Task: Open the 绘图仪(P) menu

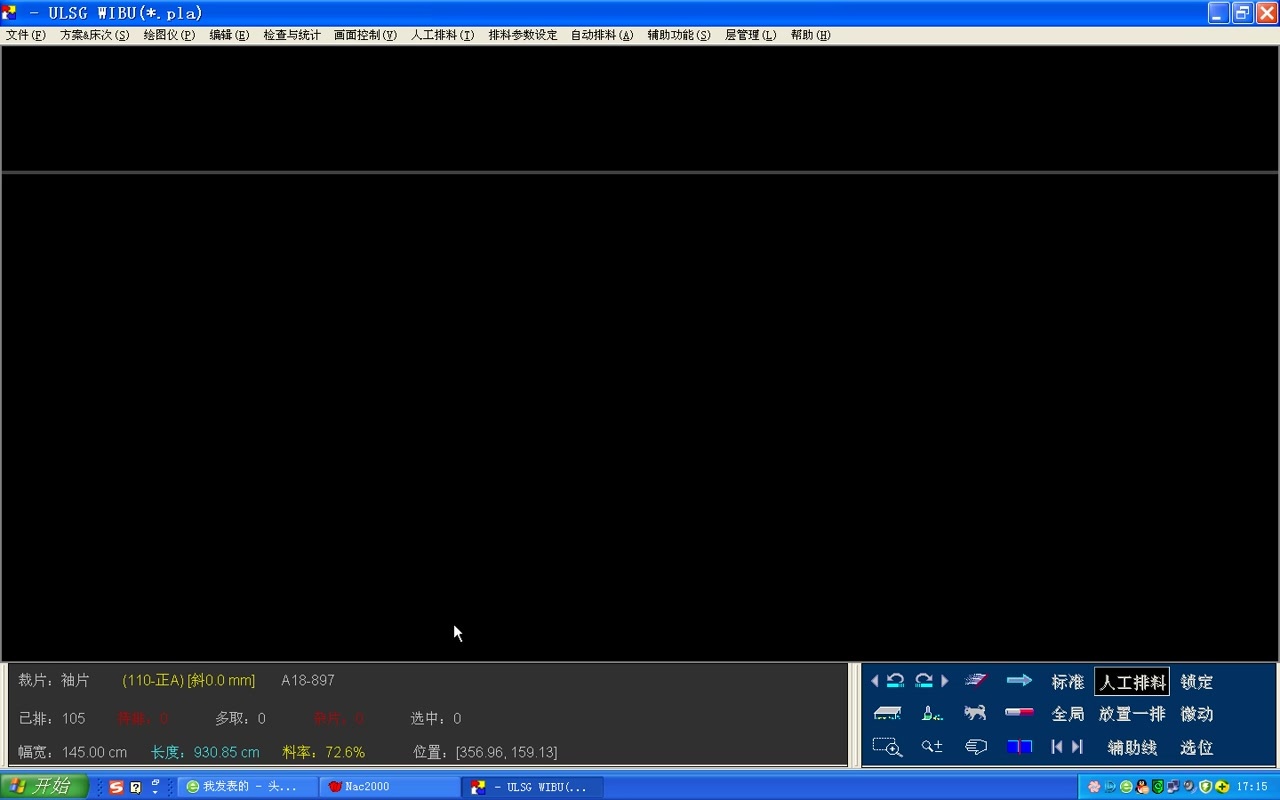Action: tap(169, 35)
